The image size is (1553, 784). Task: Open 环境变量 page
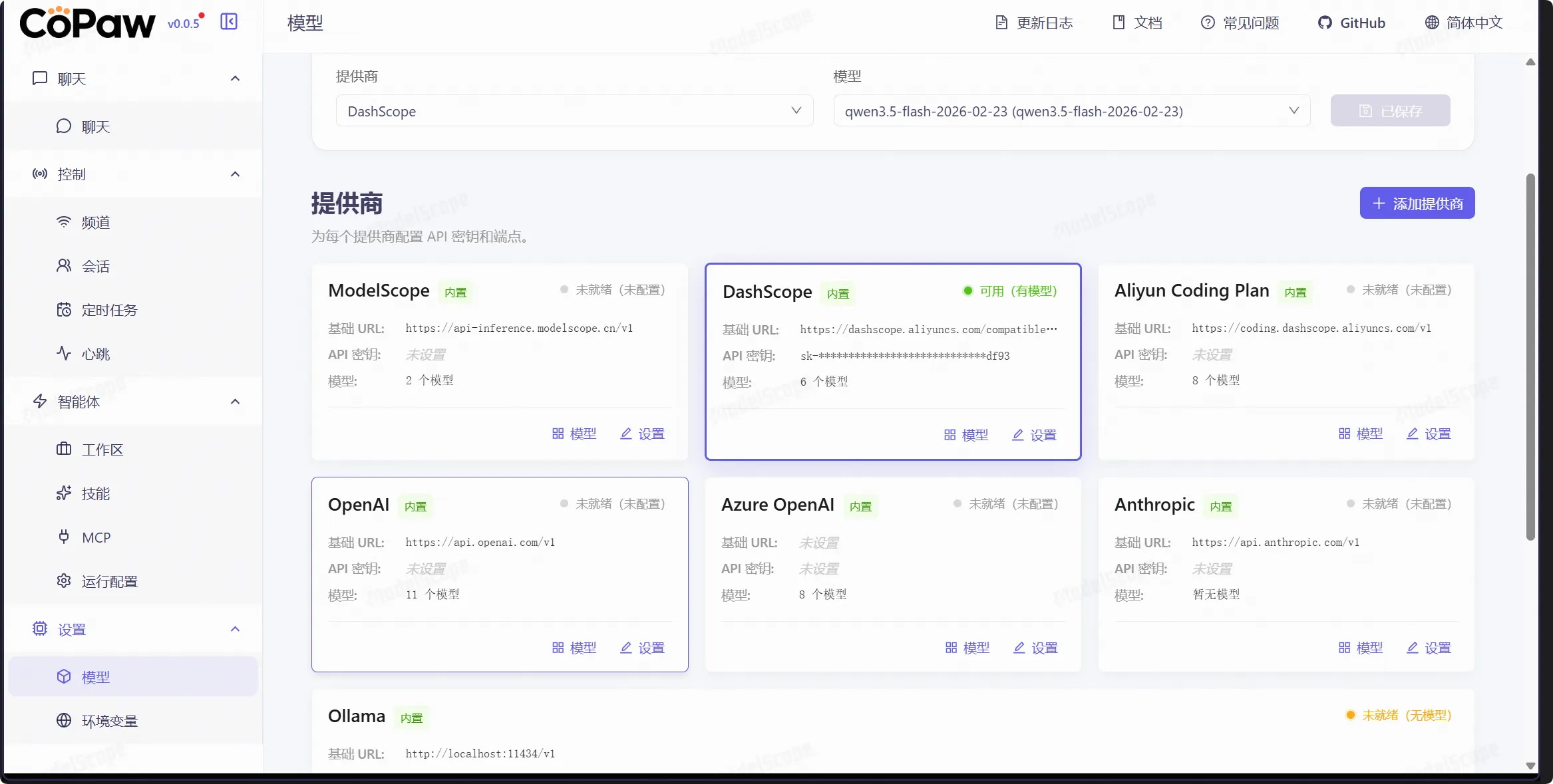pyautogui.click(x=133, y=721)
